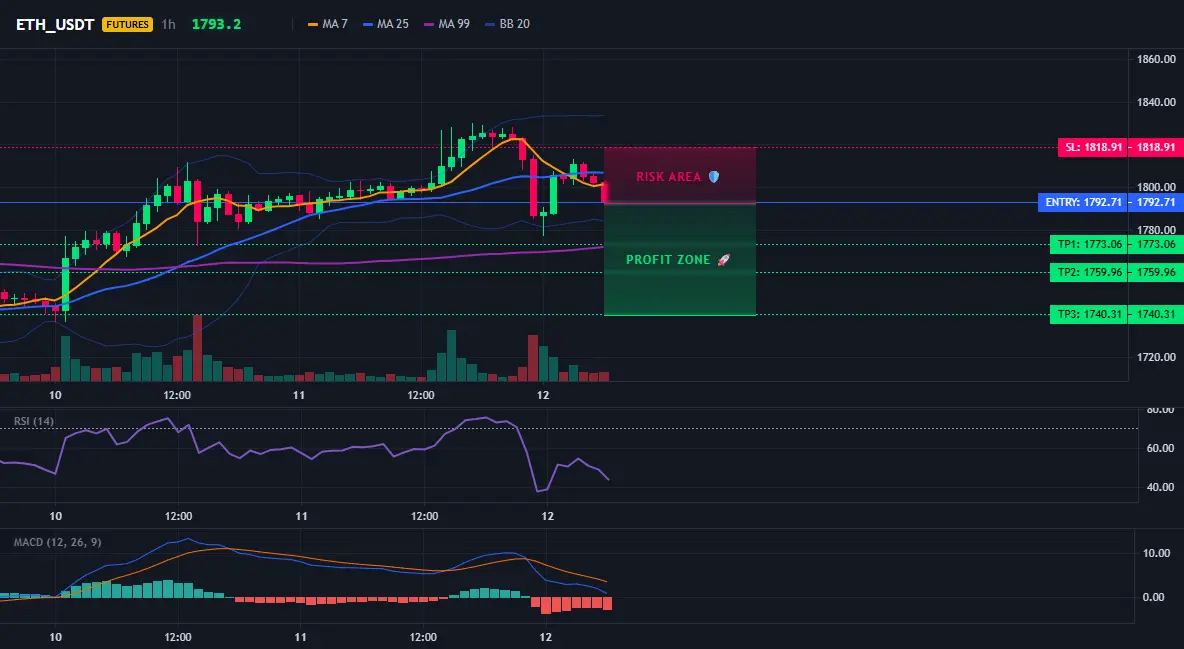Viewport: 1184px width, 649px height.
Task: Click the FUTURES badge
Action: click(x=128, y=24)
